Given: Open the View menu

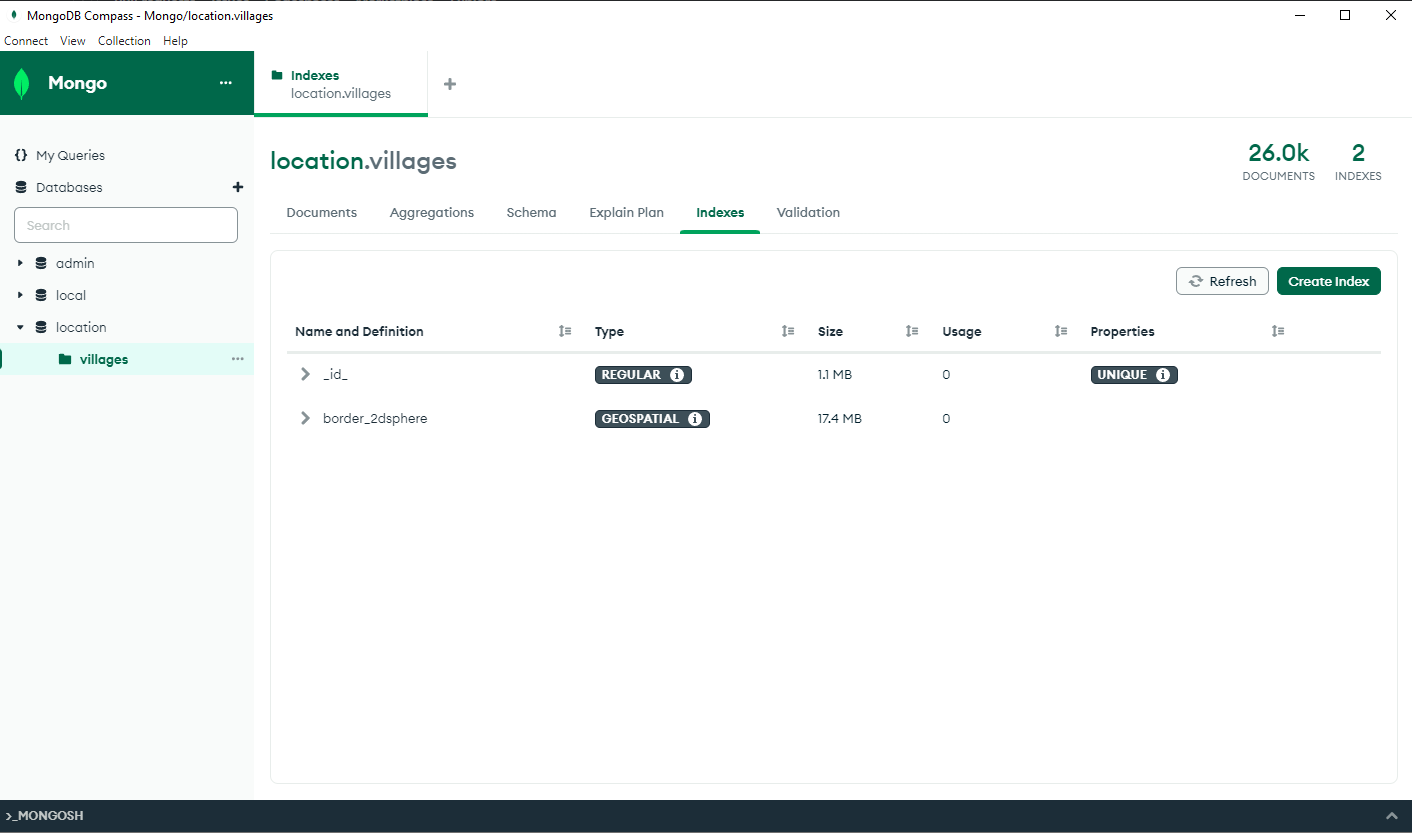Looking at the screenshot, I should click(x=73, y=41).
